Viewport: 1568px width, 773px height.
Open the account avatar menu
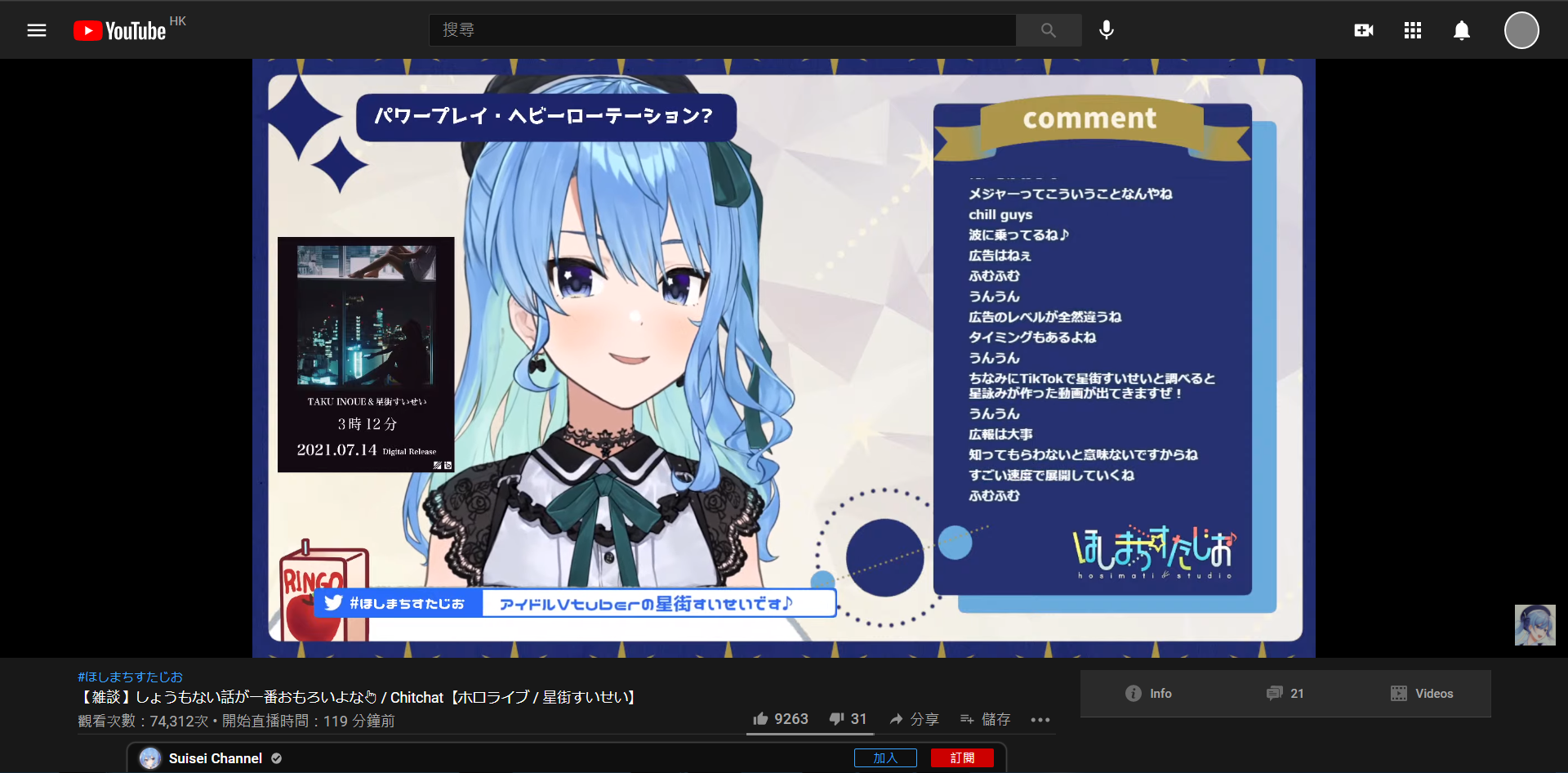click(x=1521, y=30)
